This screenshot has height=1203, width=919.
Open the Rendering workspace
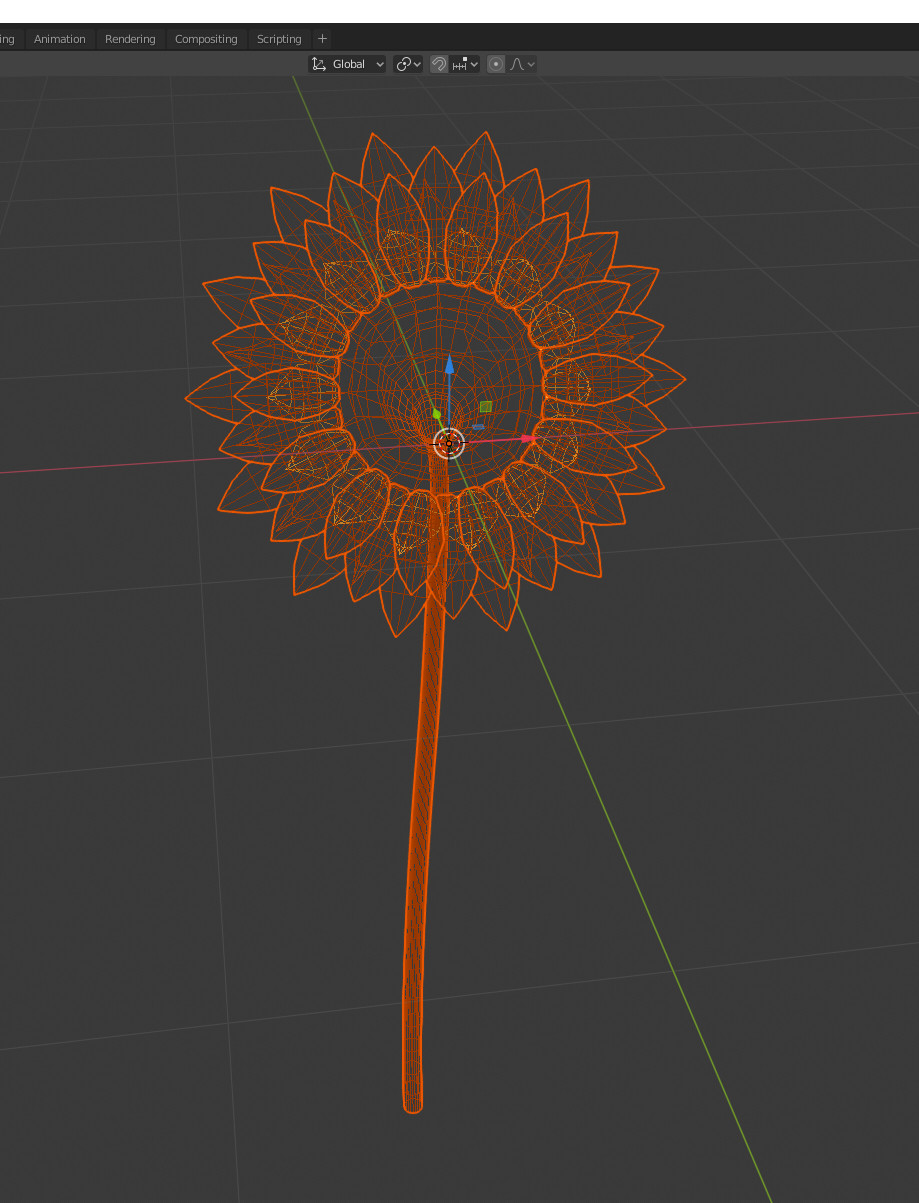pyautogui.click(x=129, y=38)
